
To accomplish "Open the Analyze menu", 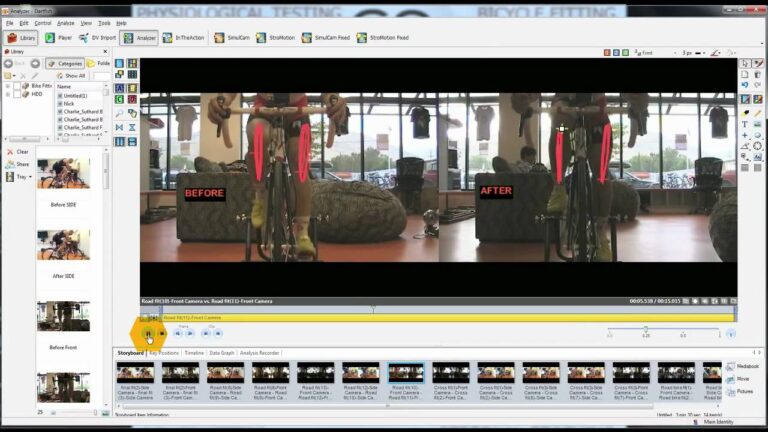I will coord(65,22).
